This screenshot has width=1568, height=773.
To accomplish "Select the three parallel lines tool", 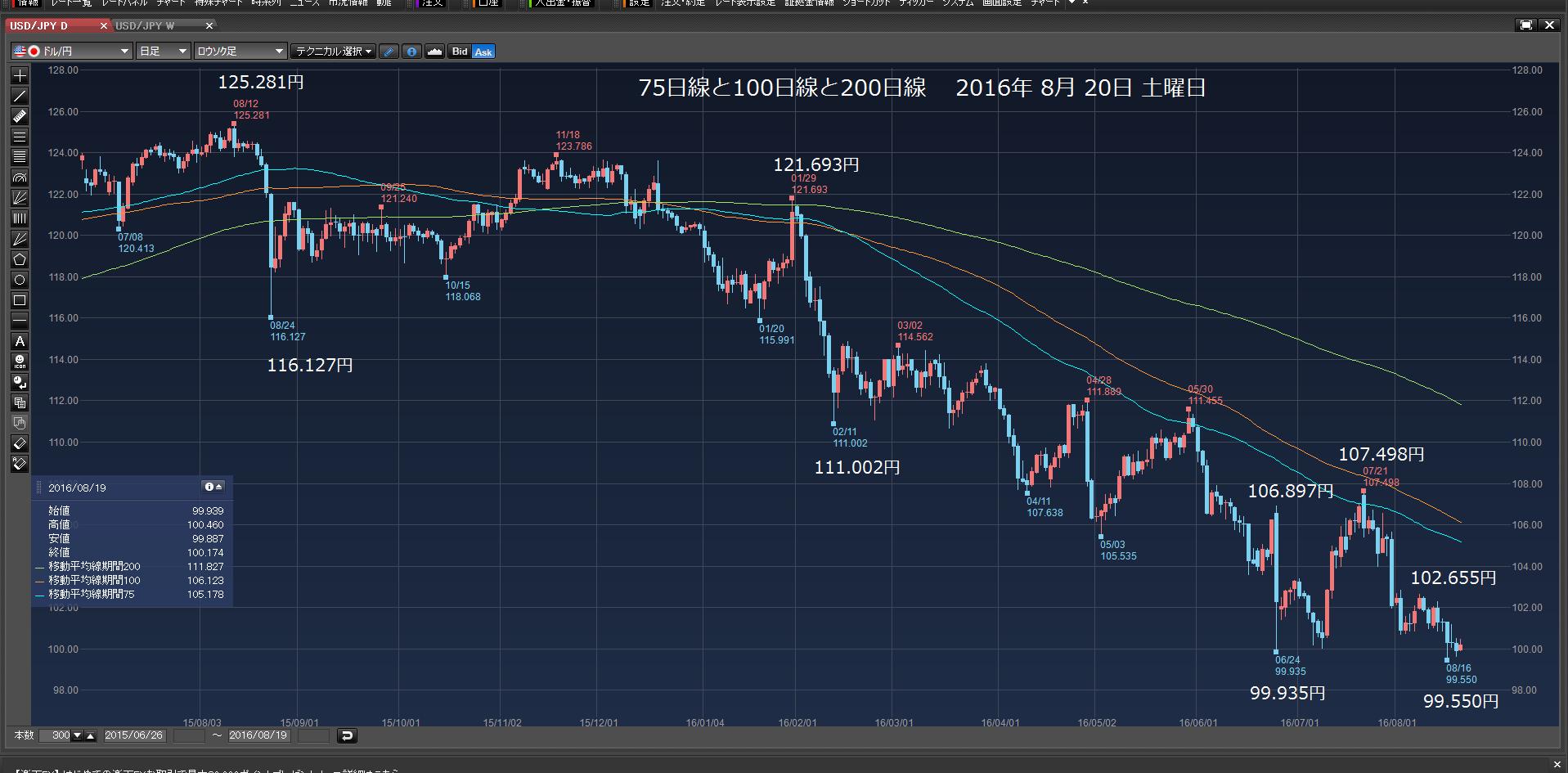I will coord(20,137).
